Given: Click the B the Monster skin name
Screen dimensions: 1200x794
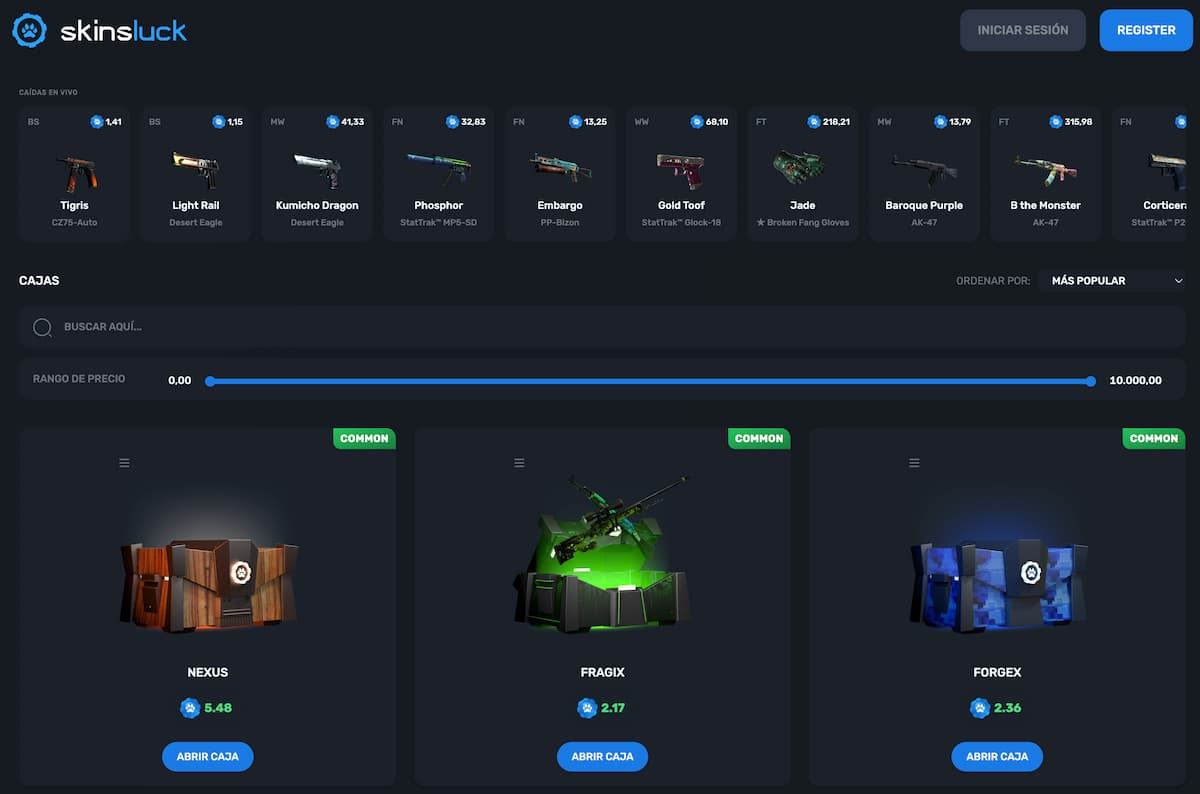Looking at the screenshot, I should [x=1045, y=206].
